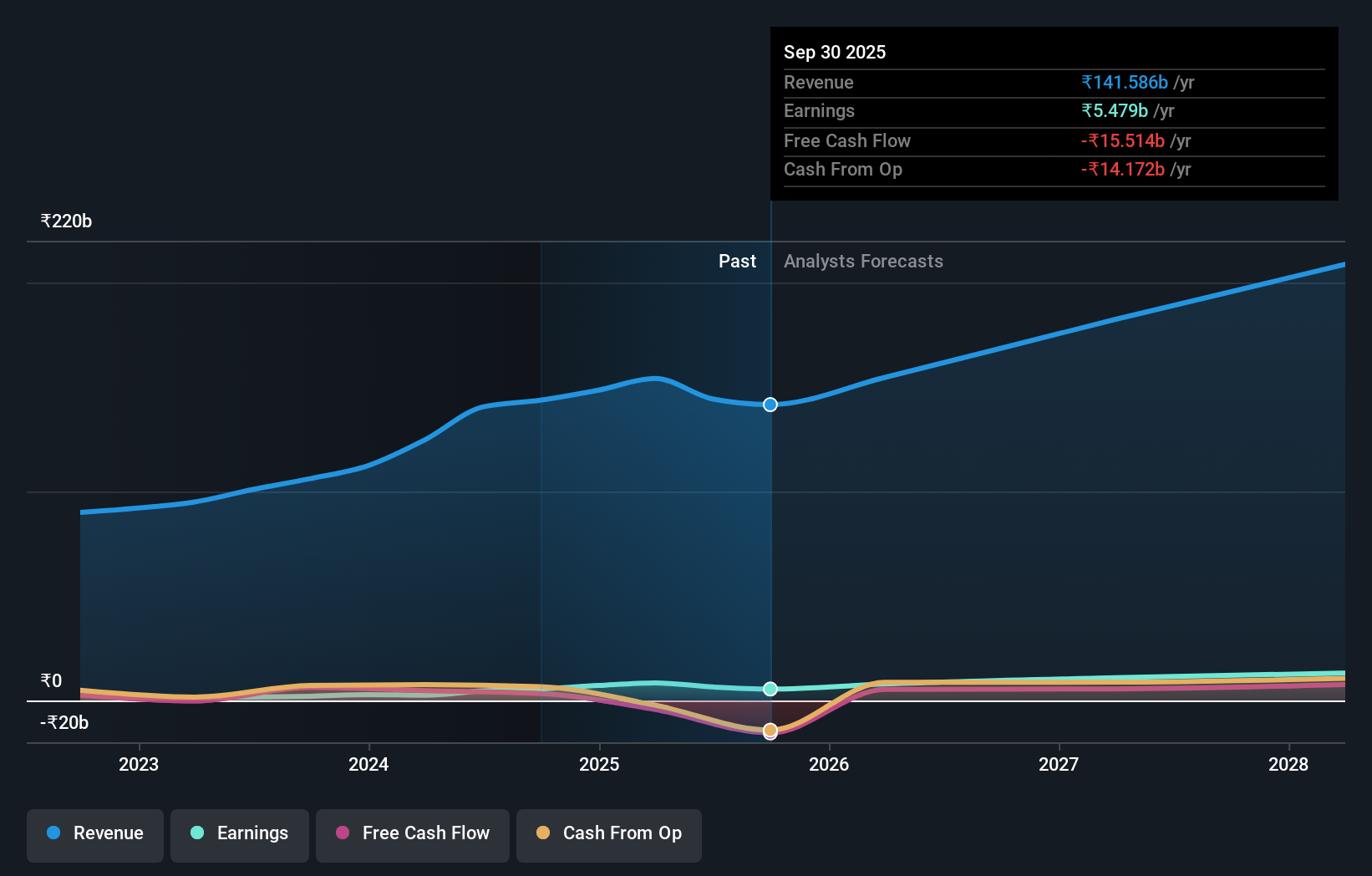
Task: Select the Revenue data point marker on the chart
Action: (x=770, y=404)
